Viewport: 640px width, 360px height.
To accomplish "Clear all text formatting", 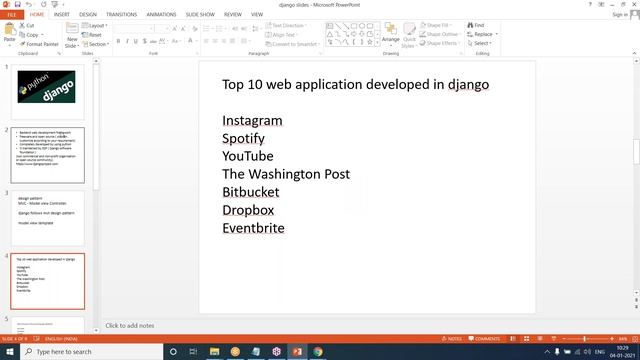I will pyautogui.click(x=195, y=29).
